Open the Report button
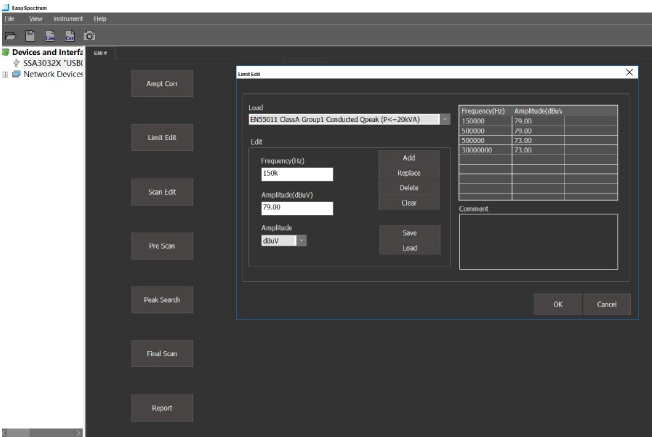Screen dimensions: 652x437 tap(162, 408)
